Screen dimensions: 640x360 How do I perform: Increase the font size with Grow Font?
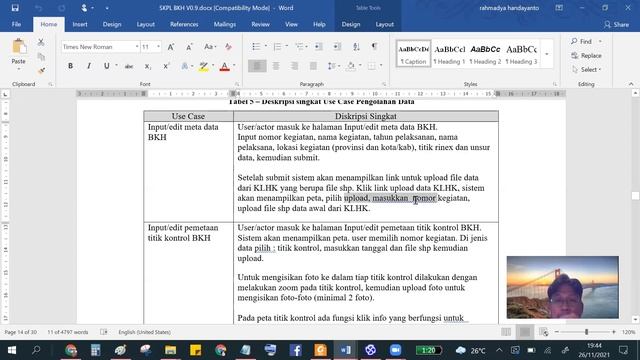171,47
